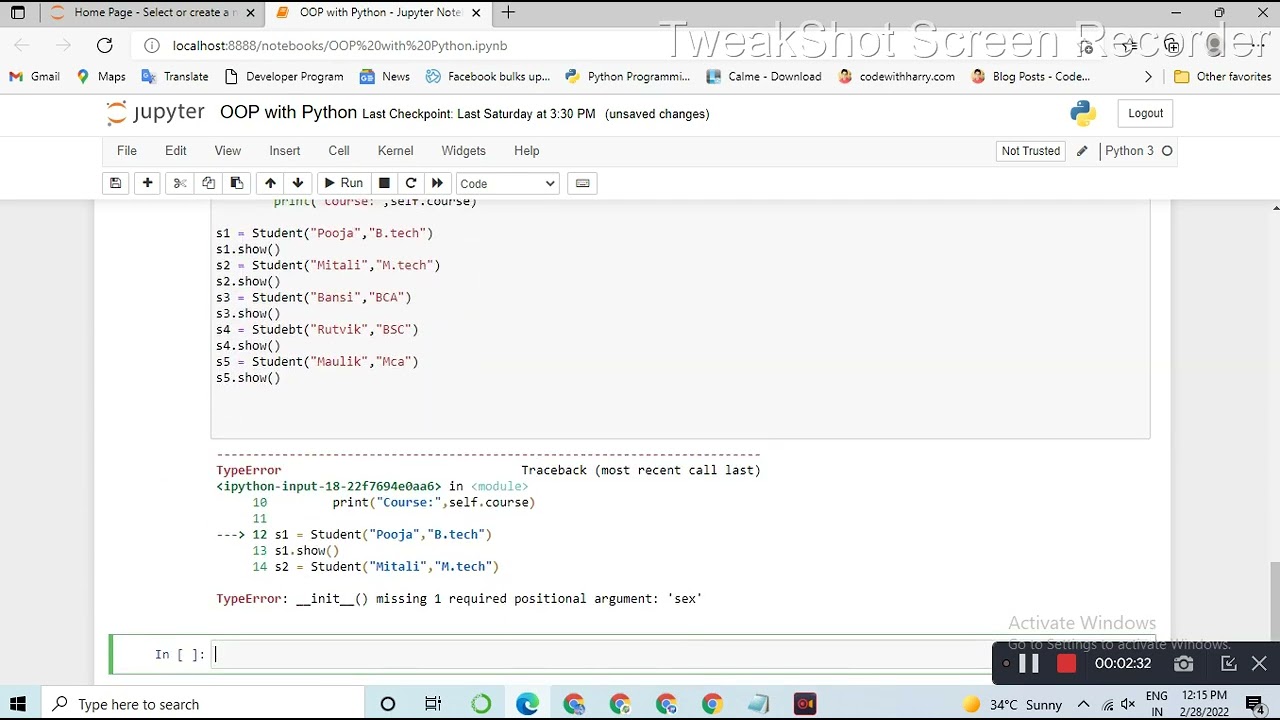1280x720 pixels.
Task: Move selected cell down arrow
Action: pos(298,183)
